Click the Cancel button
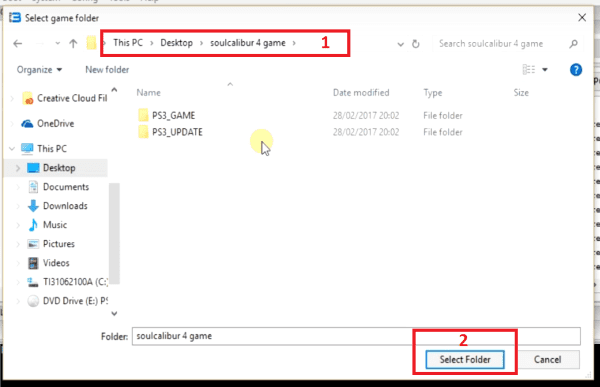The image size is (600, 387). [x=548, y=359]
